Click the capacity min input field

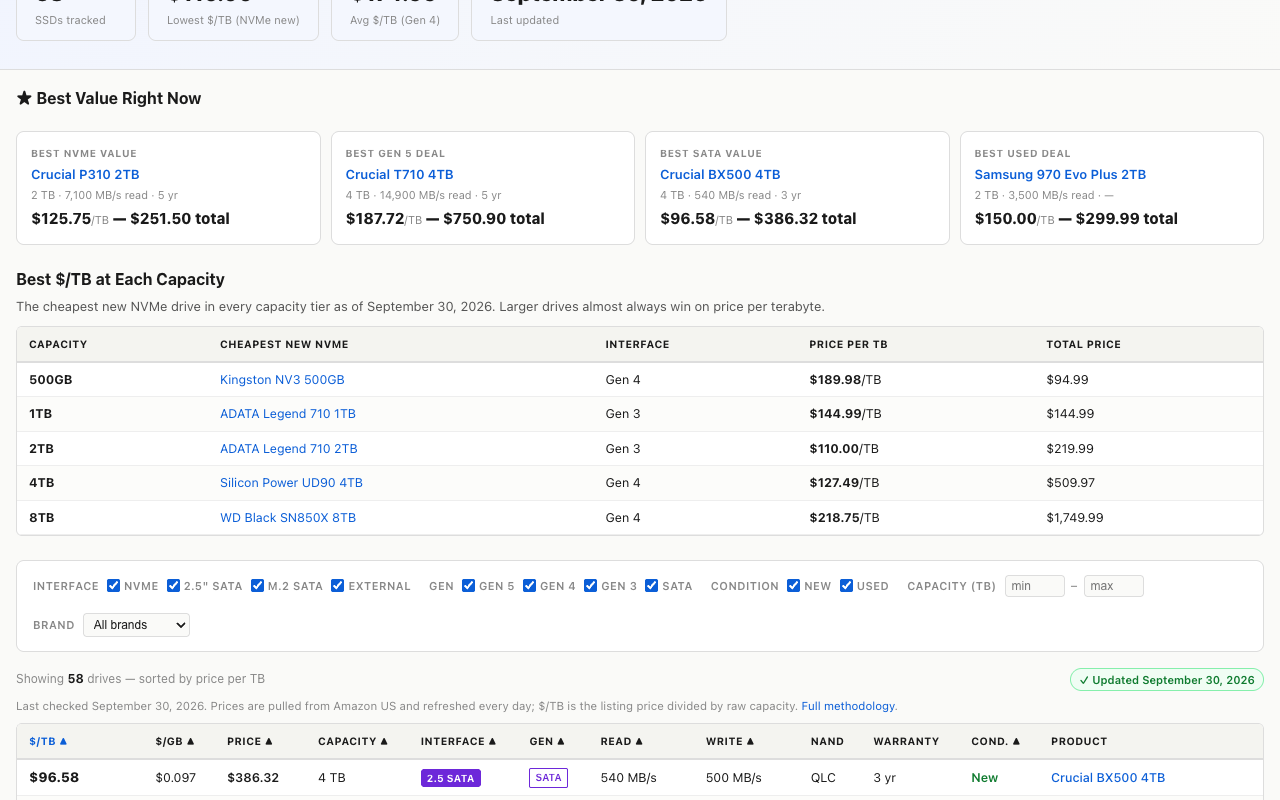pyautogui.click(x=1035, y=586)
